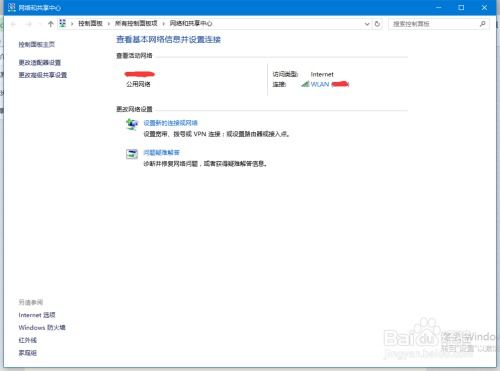Click the new connection setup icon
Screen dimensions: 500x371
tap(132, 124)
